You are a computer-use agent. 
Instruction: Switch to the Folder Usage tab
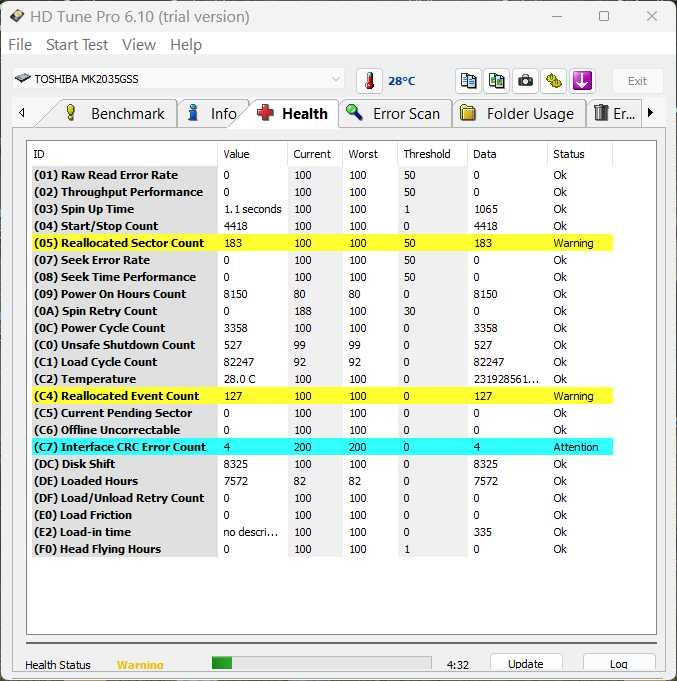tap(518, 114)
